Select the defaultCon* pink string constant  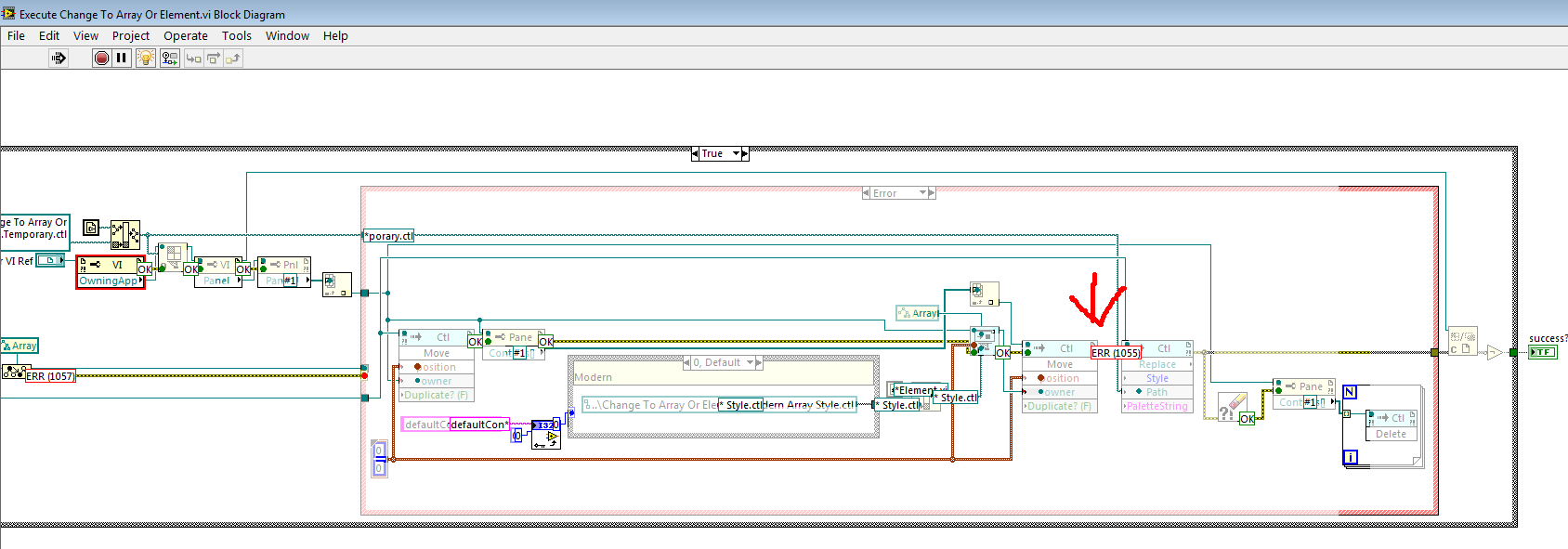[x=479, y=425]
